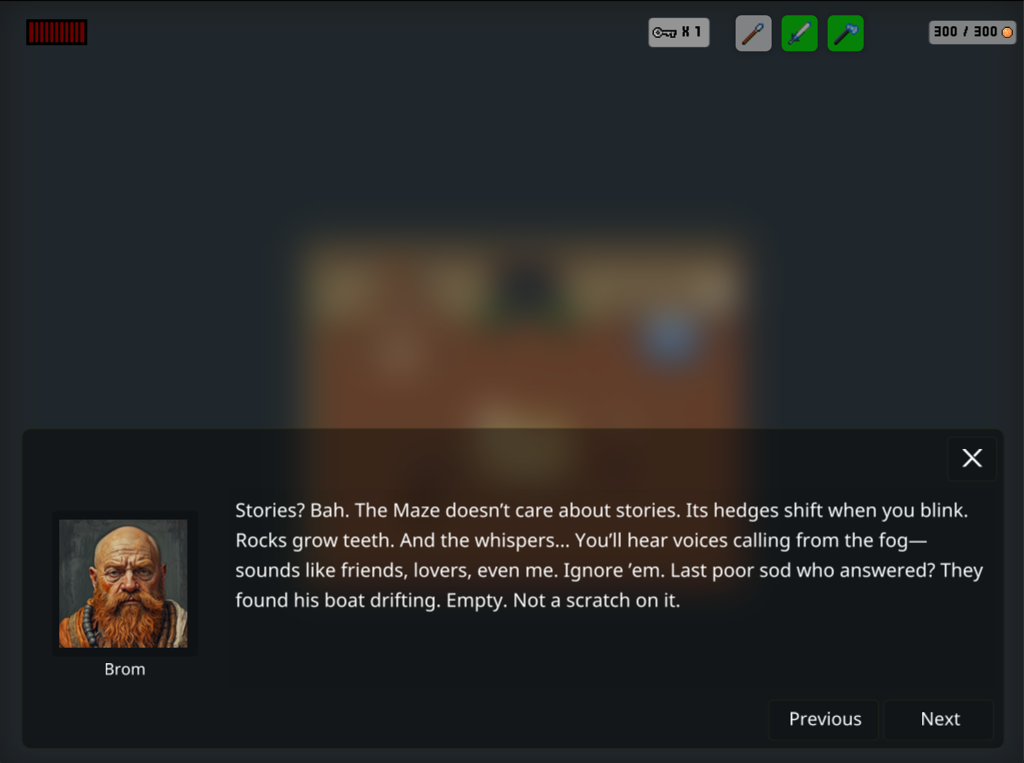Click the key icon in inventory counter
This screenshot has width=1024, height=763.
tap(664, 32)
